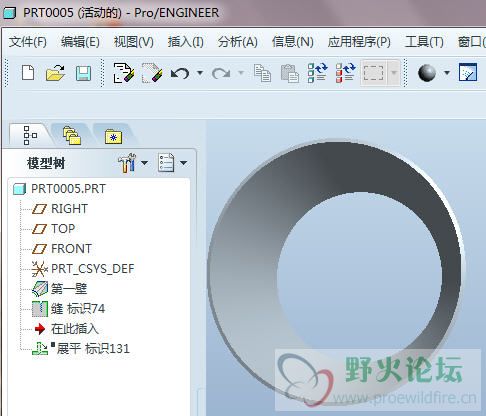Click the Paste icon in the toolbar
The image size is (486, 416).
pos(290,73)
